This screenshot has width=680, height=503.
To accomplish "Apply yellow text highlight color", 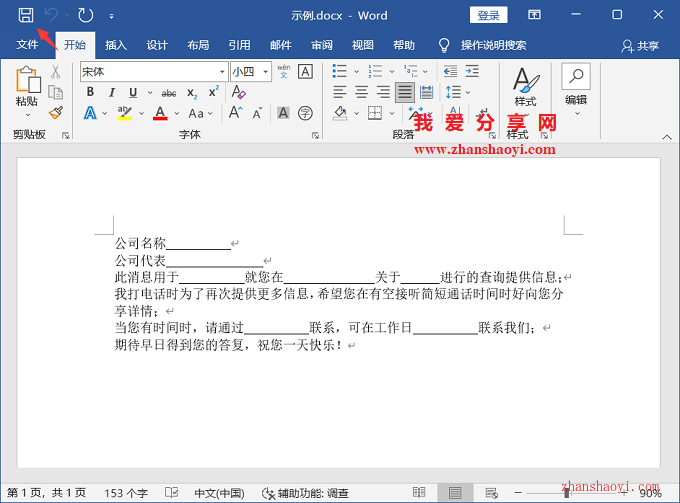I will point(125,113).
